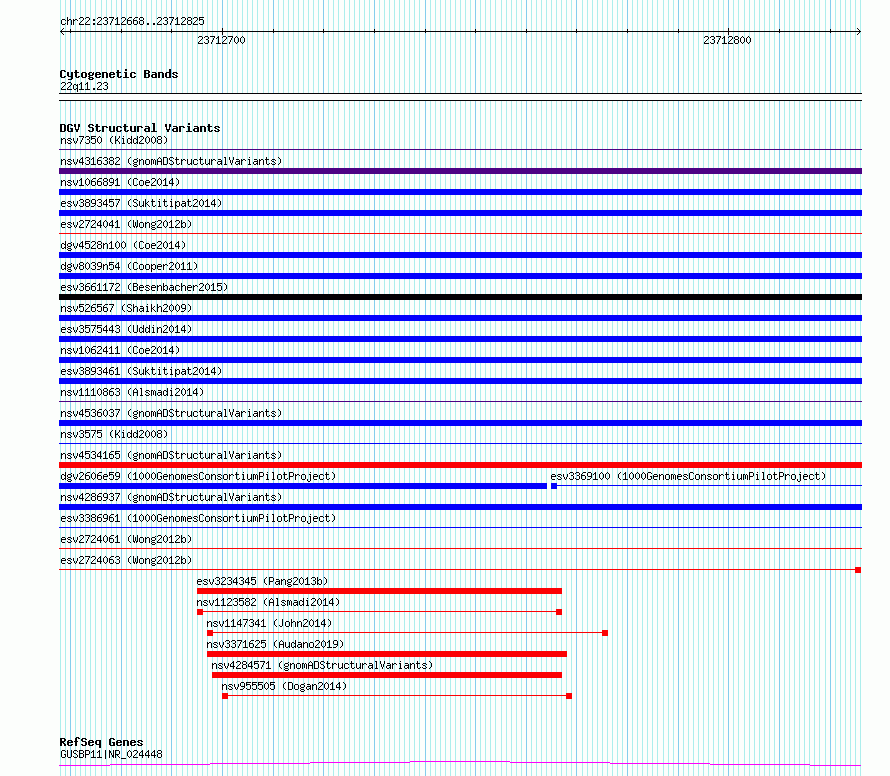
Task: Open esv3893457 (Suktitipat2014) entry
Action: tap(141, 203)
